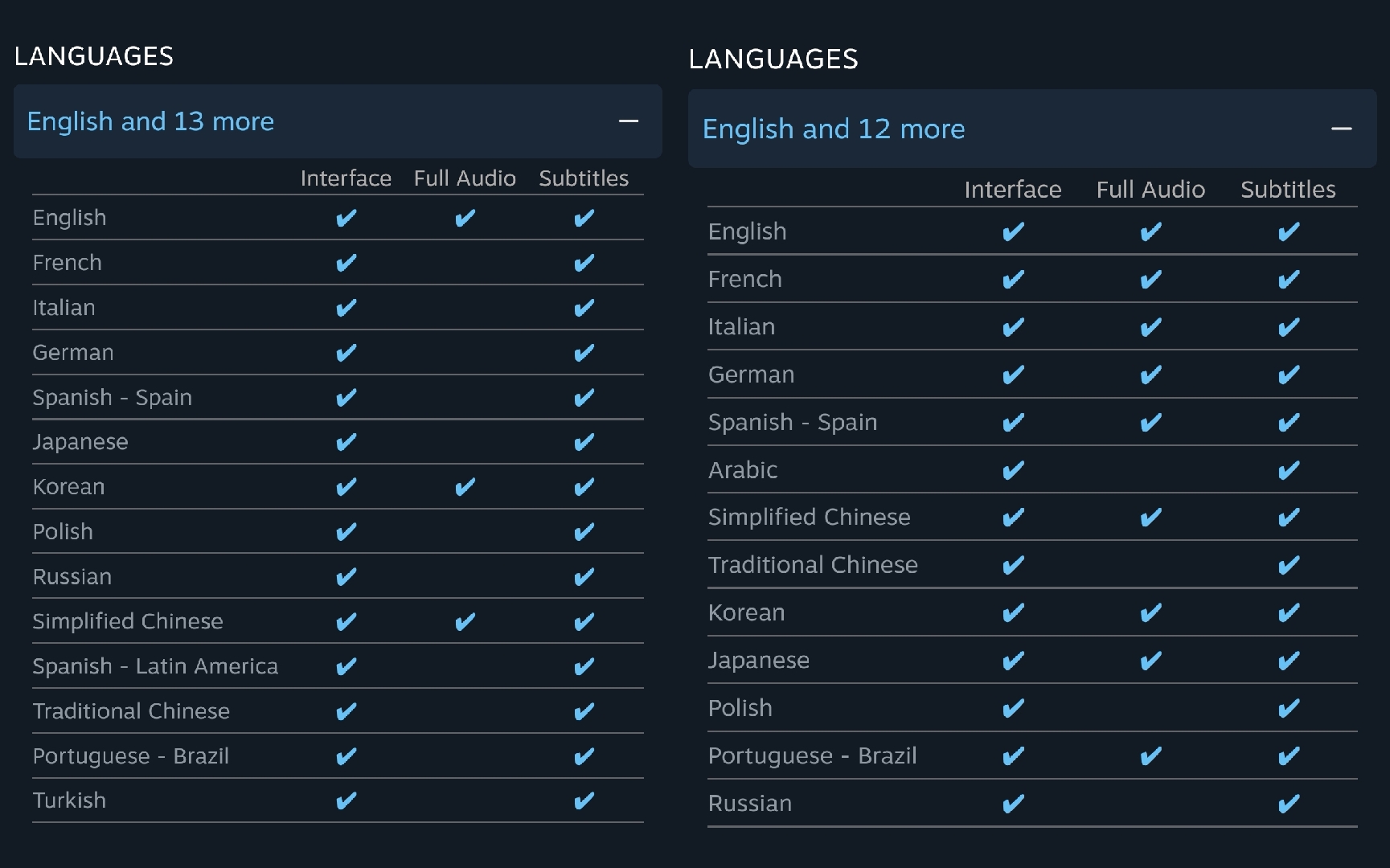Select 'German' in the 12-language table
Viewport: 1390px width, 868px height.
752,375
